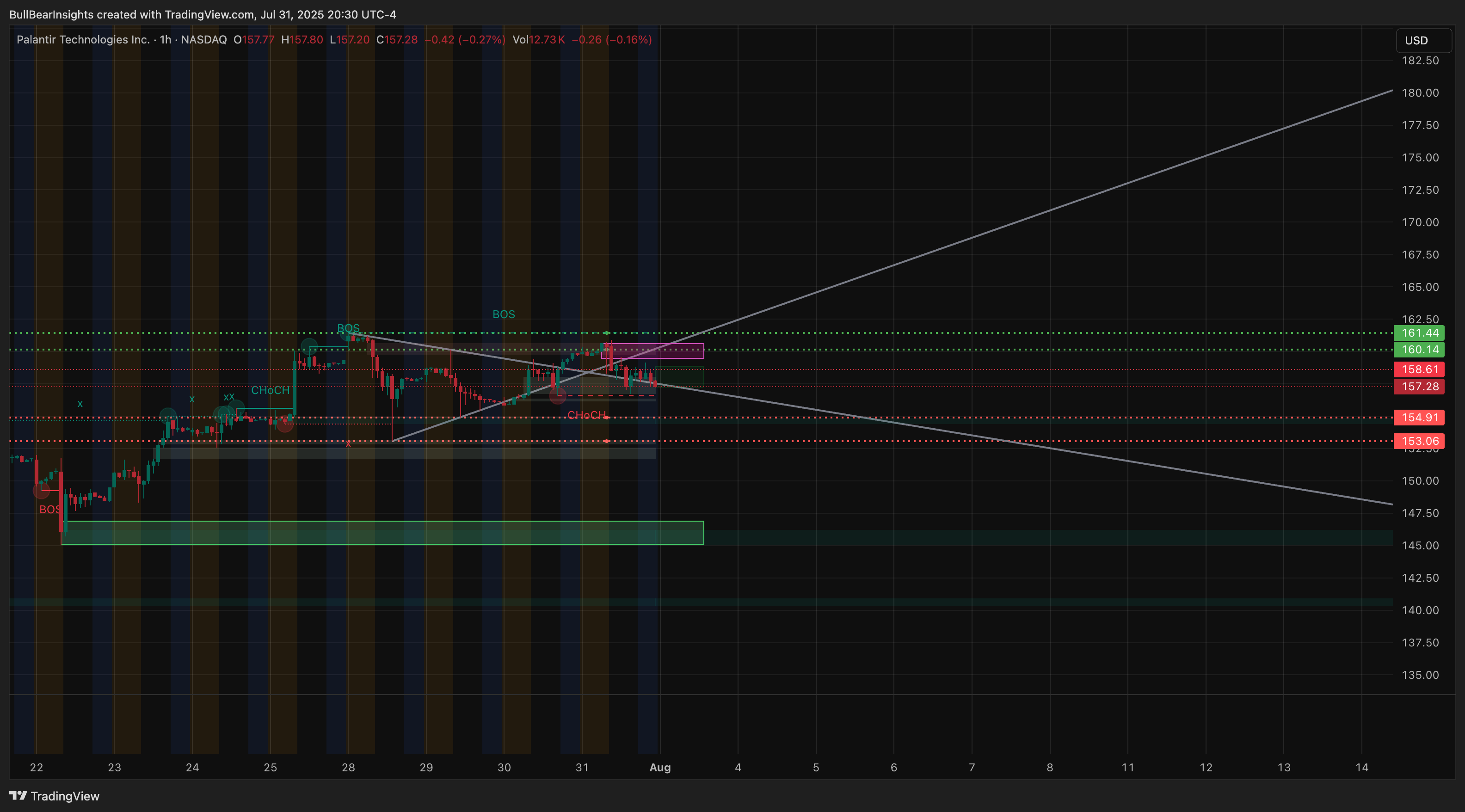Click the BOS label near the 28th peak
Screen dimensions: 1465x812
349,328
